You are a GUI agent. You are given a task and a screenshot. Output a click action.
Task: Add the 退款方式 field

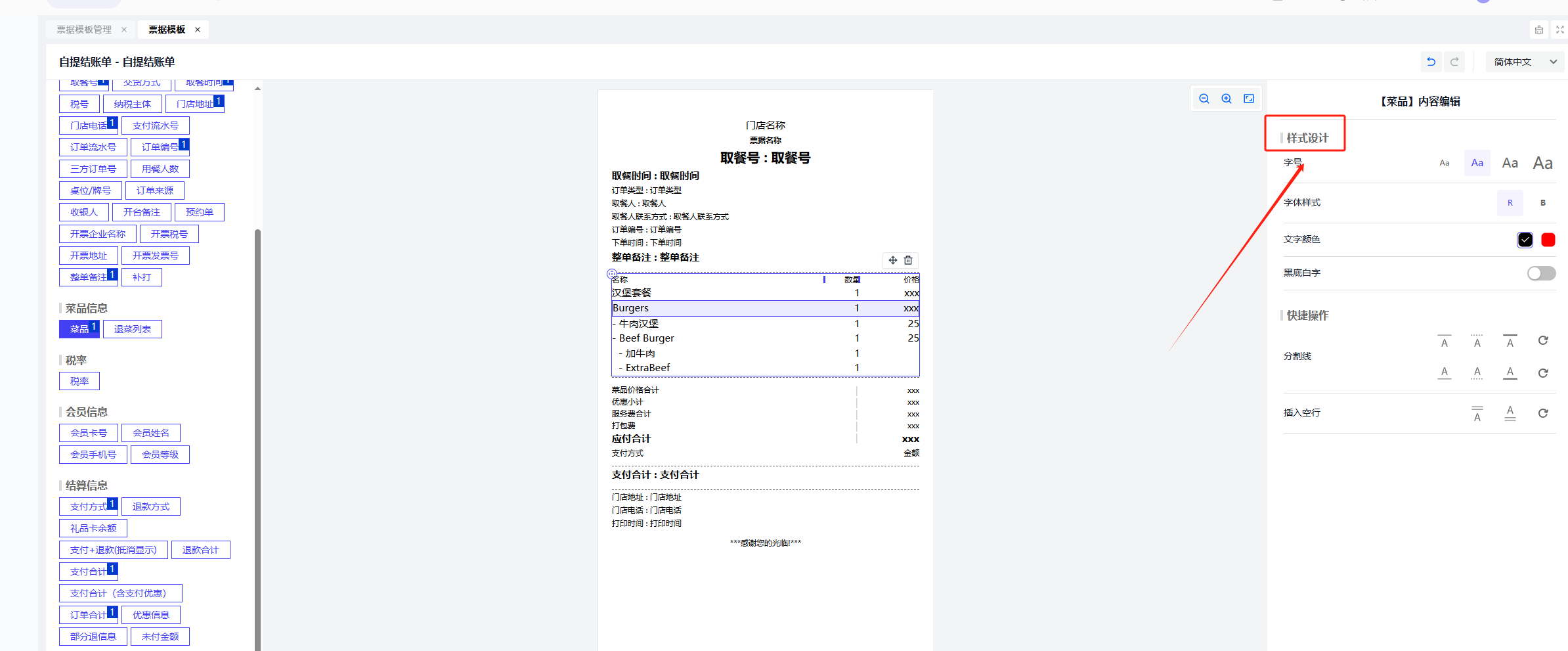pos(151,506)
